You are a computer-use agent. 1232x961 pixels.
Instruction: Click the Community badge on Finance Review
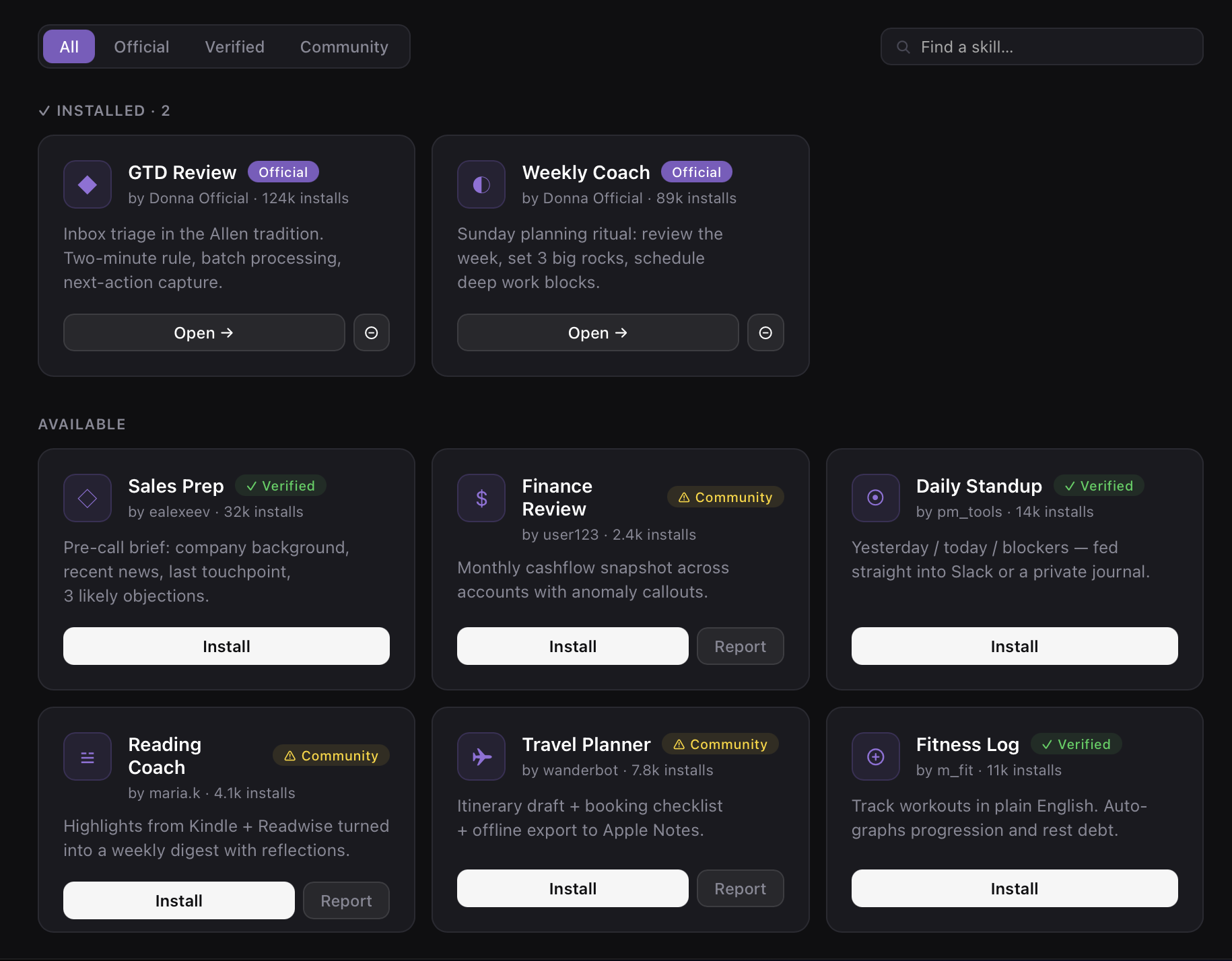(726, 497)
